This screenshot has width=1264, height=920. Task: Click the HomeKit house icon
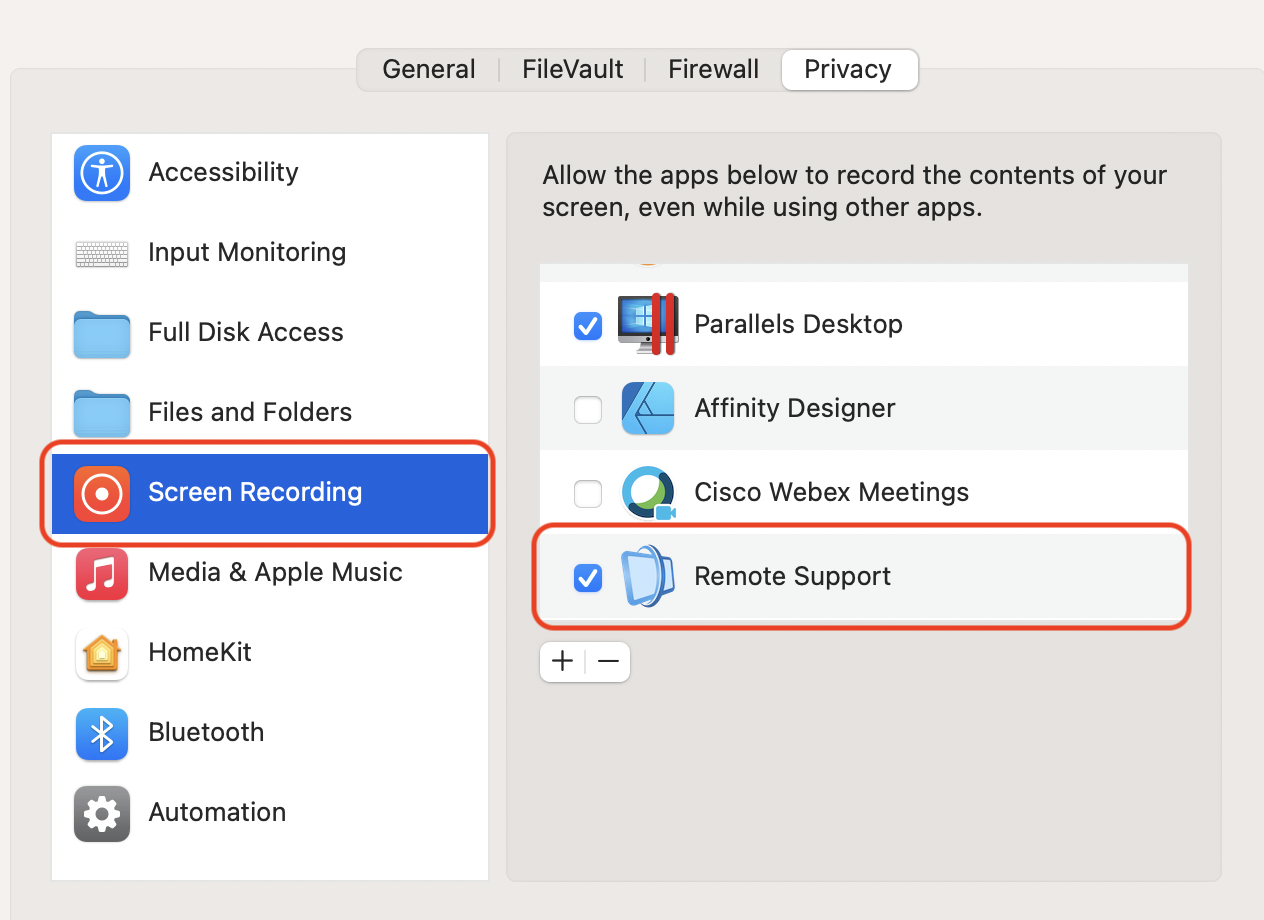(102, 654)
